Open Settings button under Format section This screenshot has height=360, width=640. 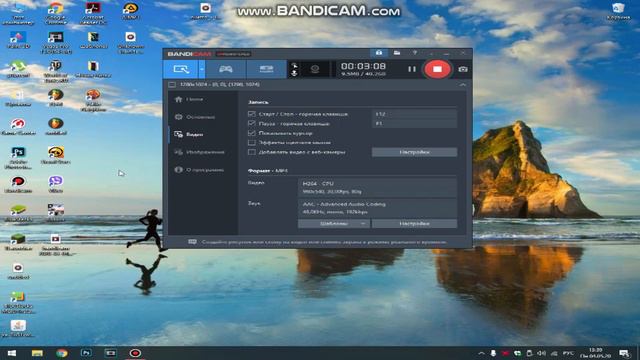pyautogui.click(x=414, y=224)
